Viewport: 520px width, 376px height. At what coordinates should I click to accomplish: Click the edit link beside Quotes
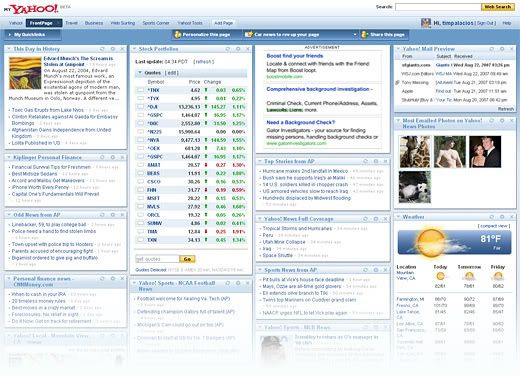172,73
